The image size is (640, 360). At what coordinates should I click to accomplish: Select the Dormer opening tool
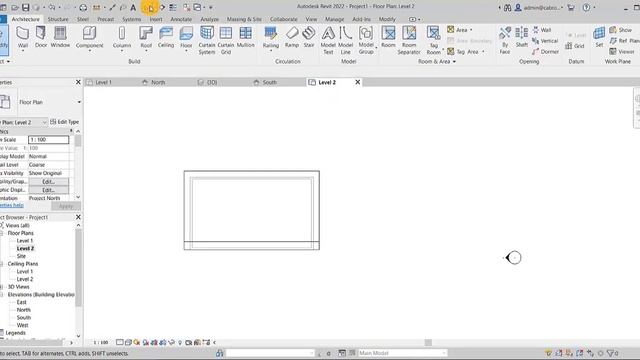pyautogui.click(x=545, y=51)
